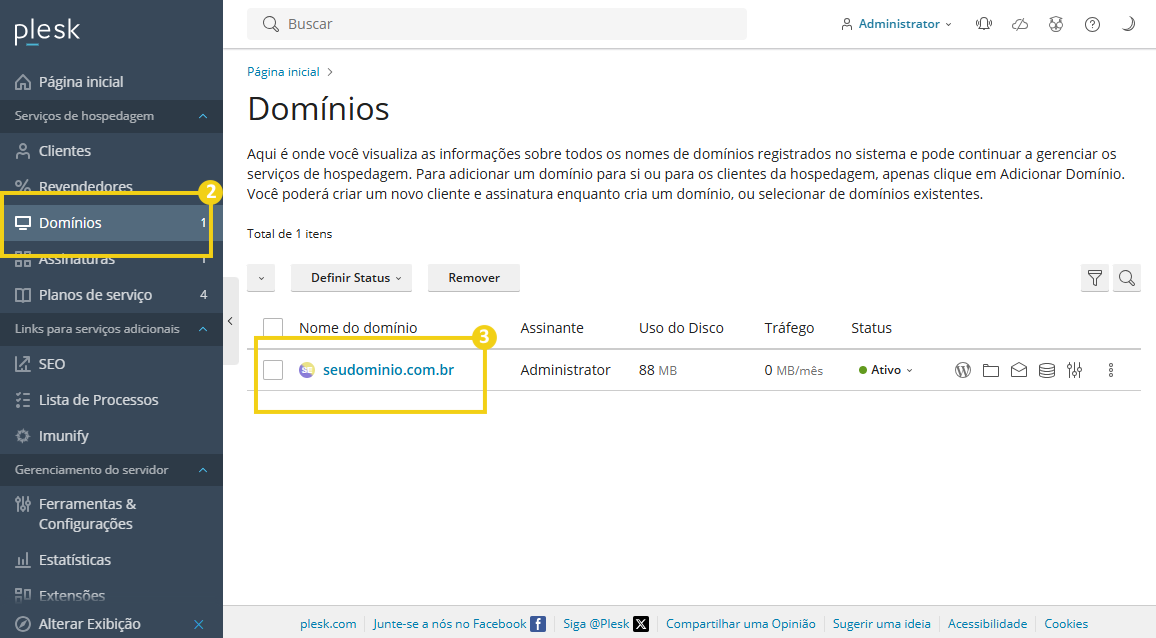Image resolution: width=1156 pixels, height=638 pixels.
Task: Check the checkbox next to seudominio.com.br
Action: pyautogui.click(x=273, y=369)
